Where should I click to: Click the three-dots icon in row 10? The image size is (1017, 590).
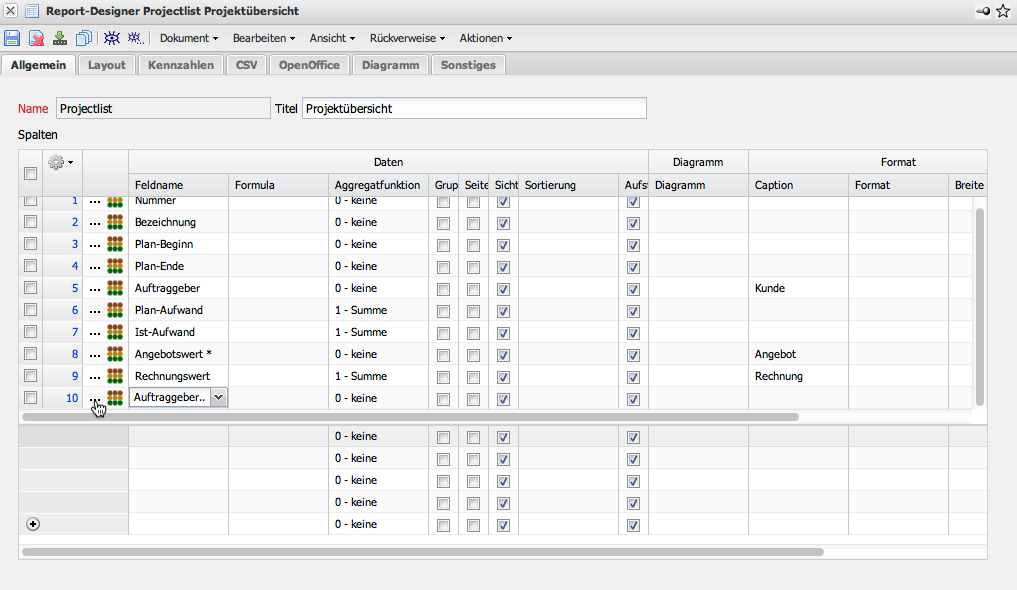click(x=95, y=398)
